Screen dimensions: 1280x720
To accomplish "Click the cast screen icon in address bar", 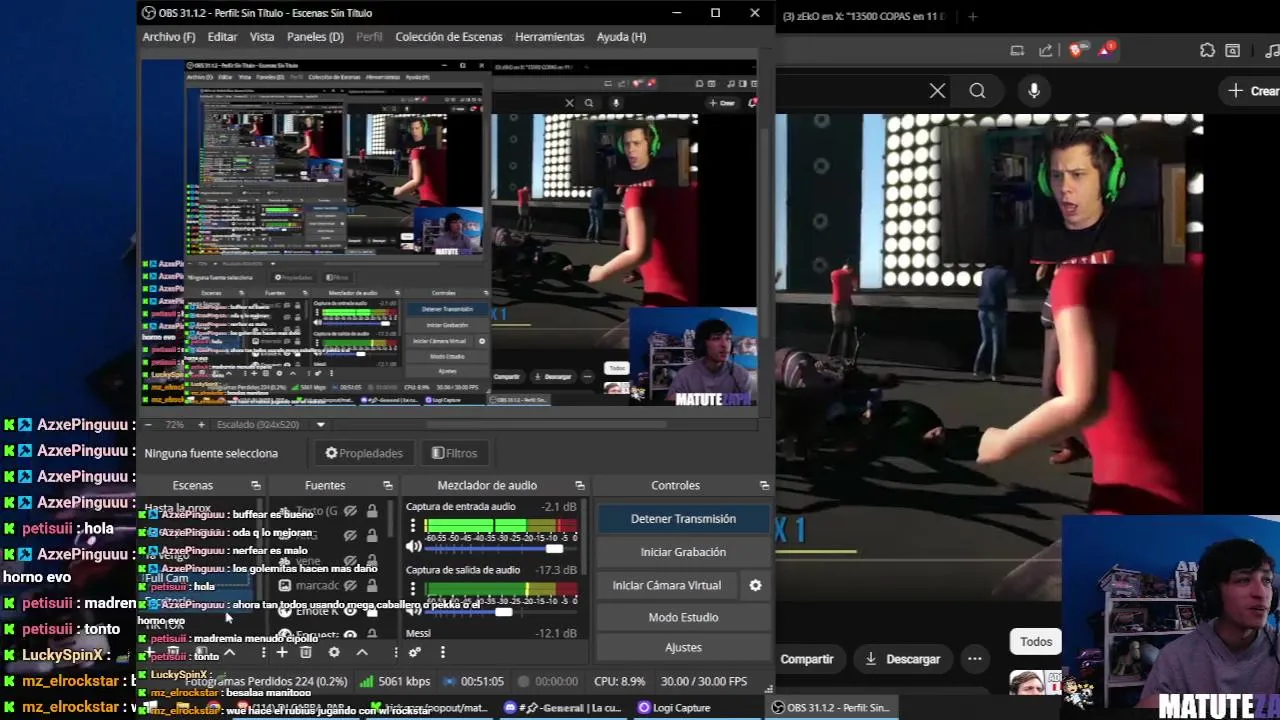I will click(x=1017, y=50).
